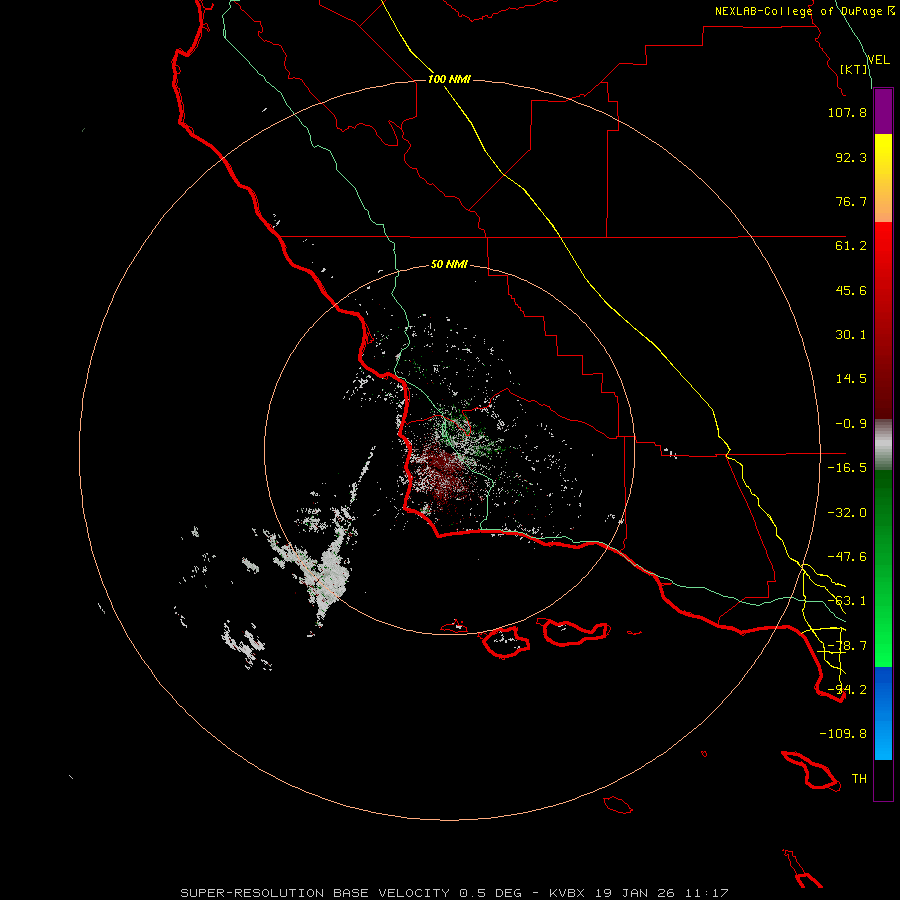
Task: Click the 50 NMI range ring label
Action: (x=449, y=265)
